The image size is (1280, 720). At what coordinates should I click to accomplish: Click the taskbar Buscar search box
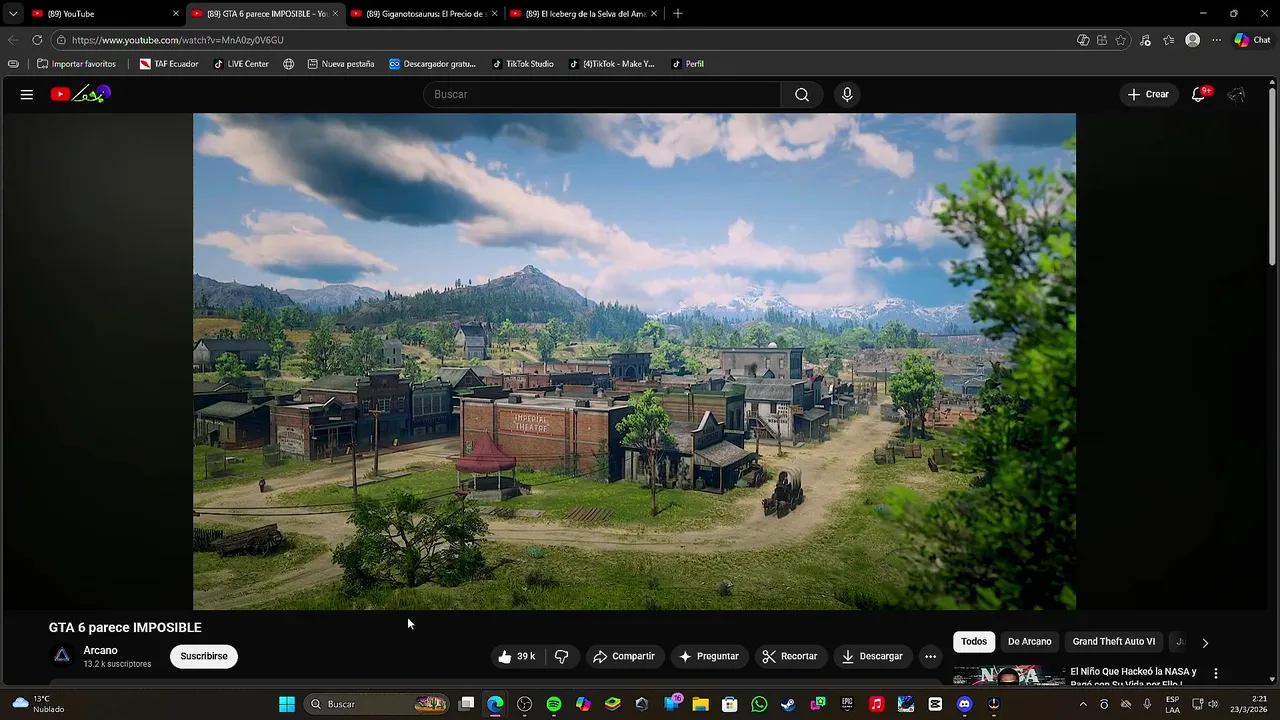(378, 704)
